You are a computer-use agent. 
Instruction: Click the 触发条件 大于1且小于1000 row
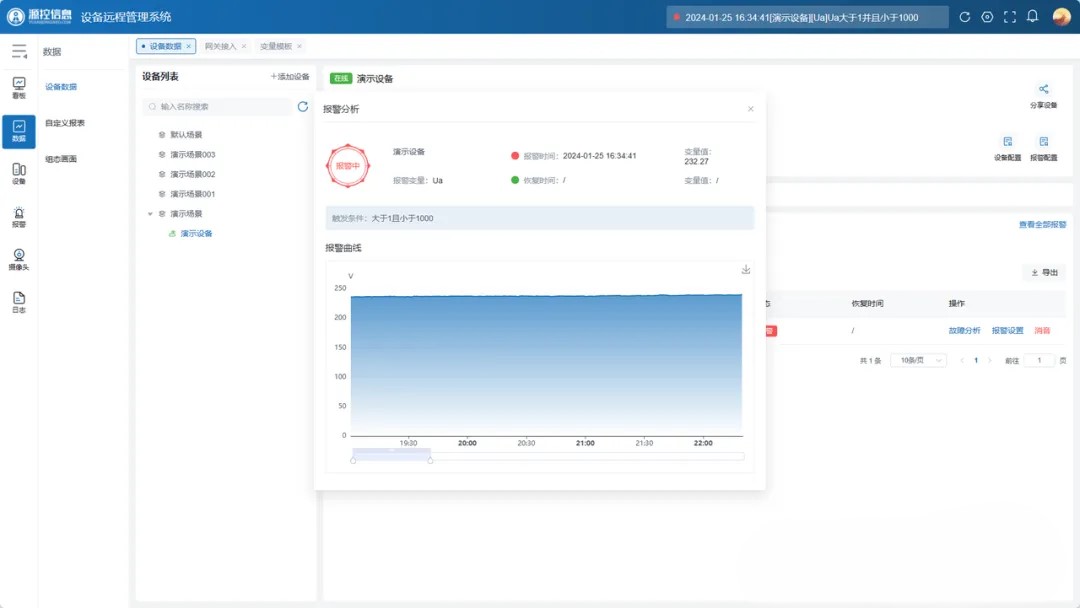pyautogui.click(x=540, y=218)
